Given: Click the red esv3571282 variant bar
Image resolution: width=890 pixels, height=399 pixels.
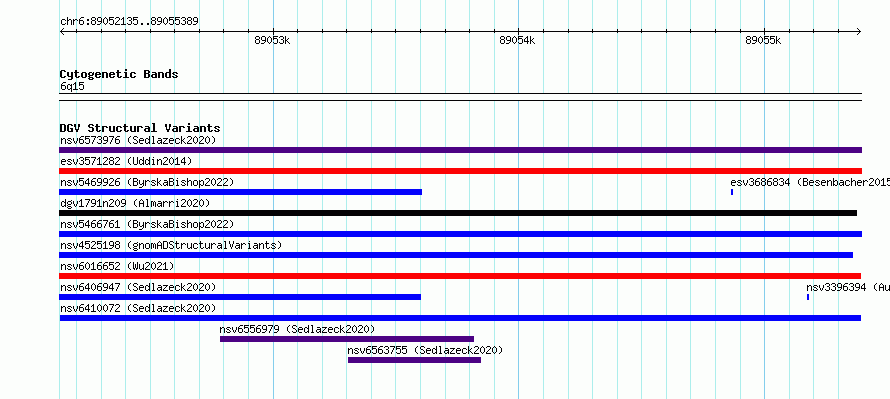Looking at the screenshot, I should [460, 171].
